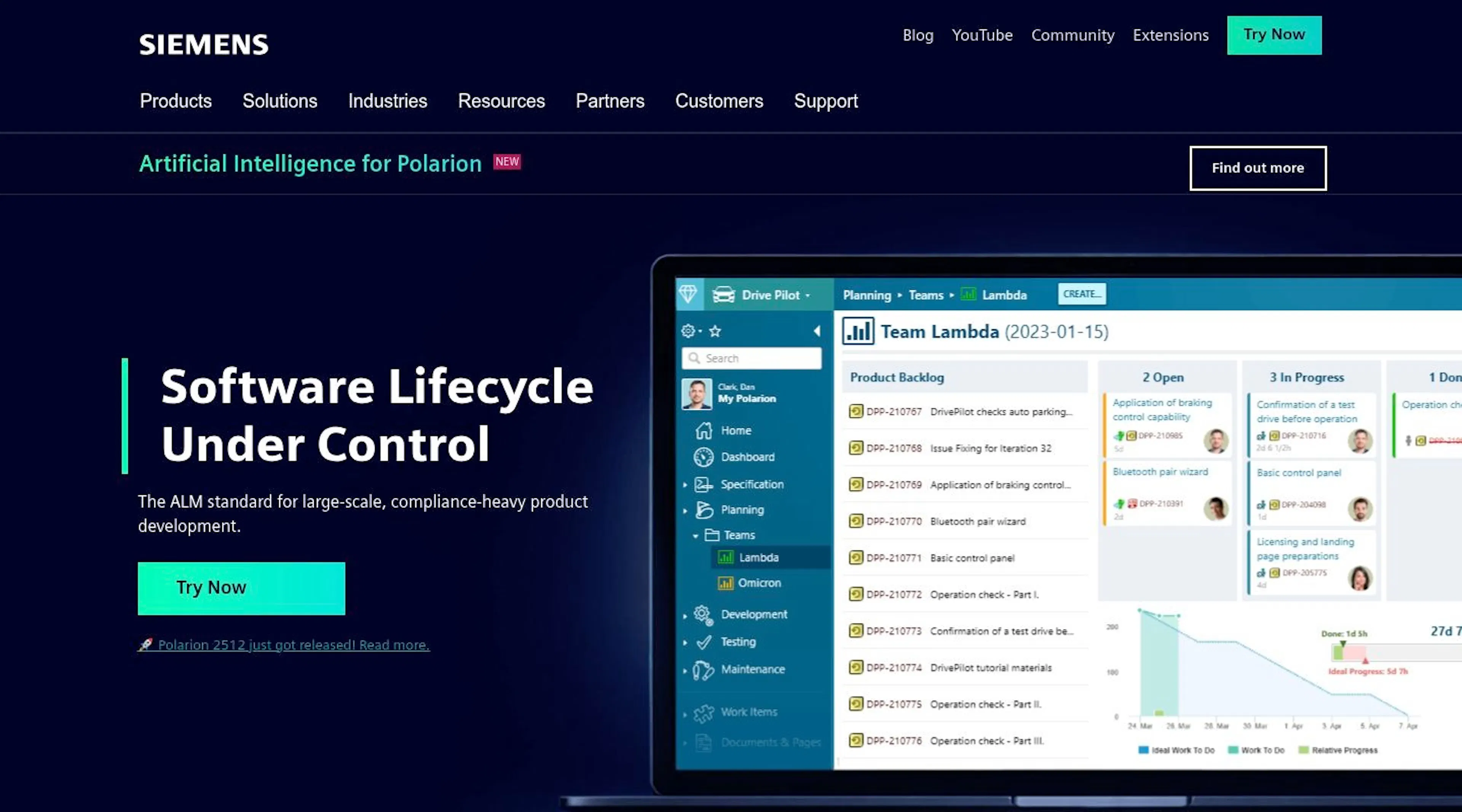The height and width of the screenshot is (812, 1462).
Task: Click work item icon for DPP-210772
Action: coord(856,593)
